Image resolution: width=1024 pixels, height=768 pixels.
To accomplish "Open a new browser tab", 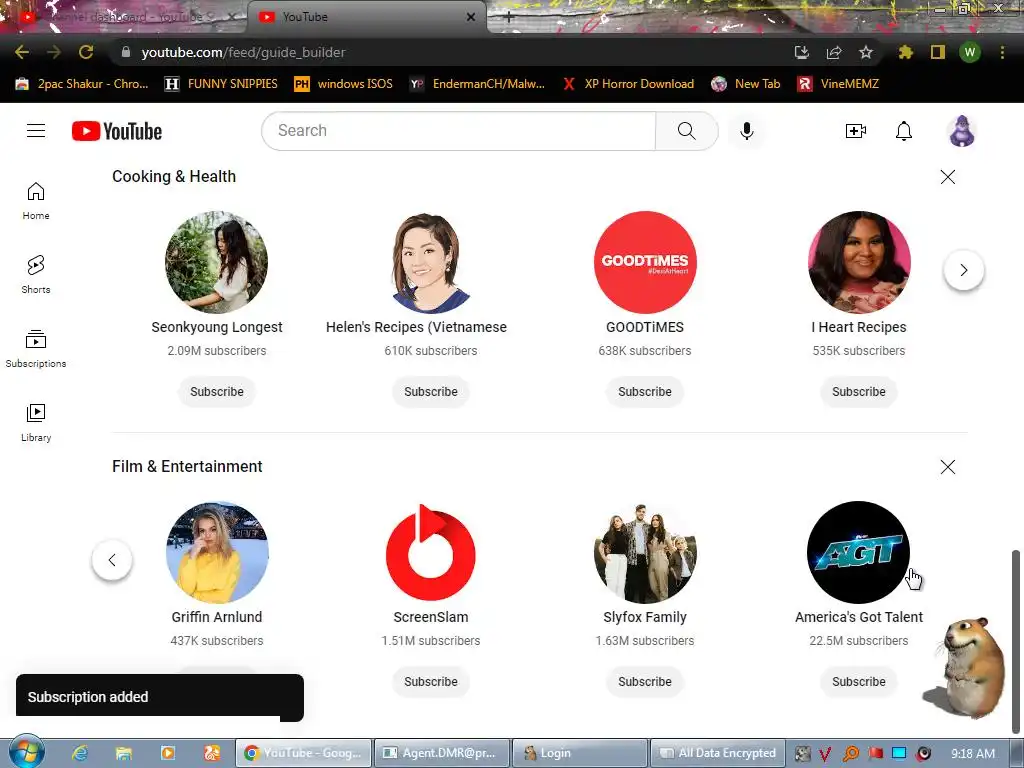I will [x=509, y=17].
